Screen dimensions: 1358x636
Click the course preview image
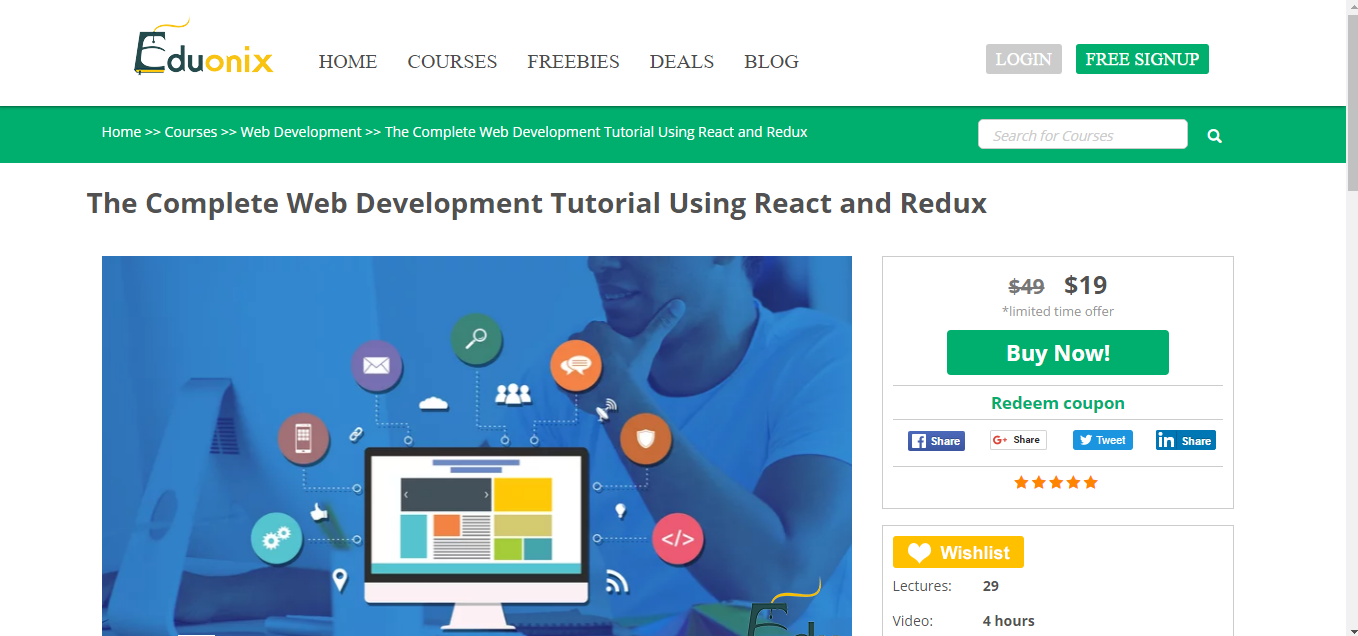[477, 446]
